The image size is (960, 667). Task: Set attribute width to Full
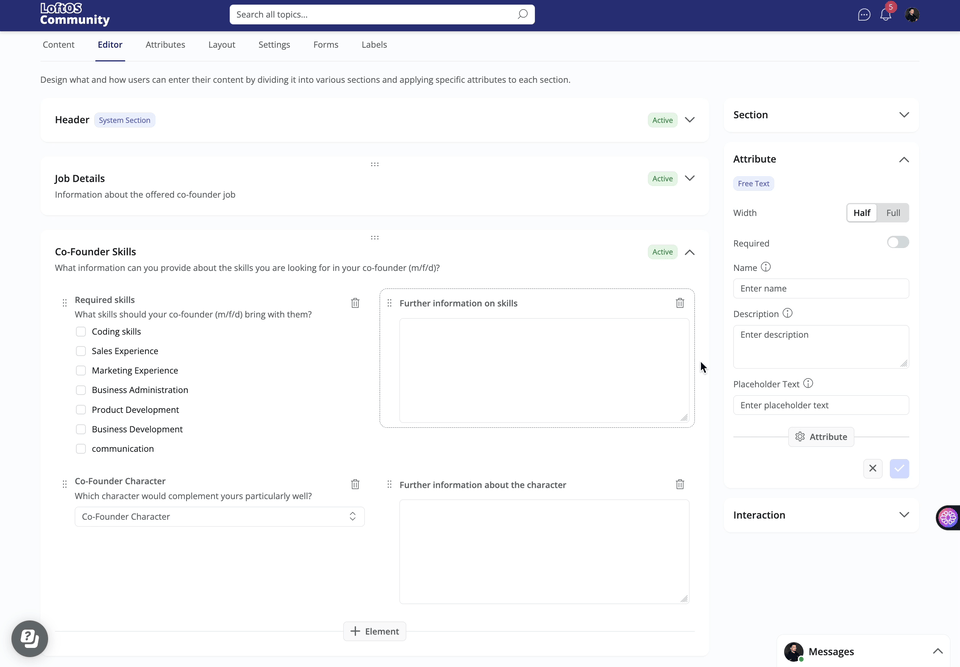(x=893, y=213)
